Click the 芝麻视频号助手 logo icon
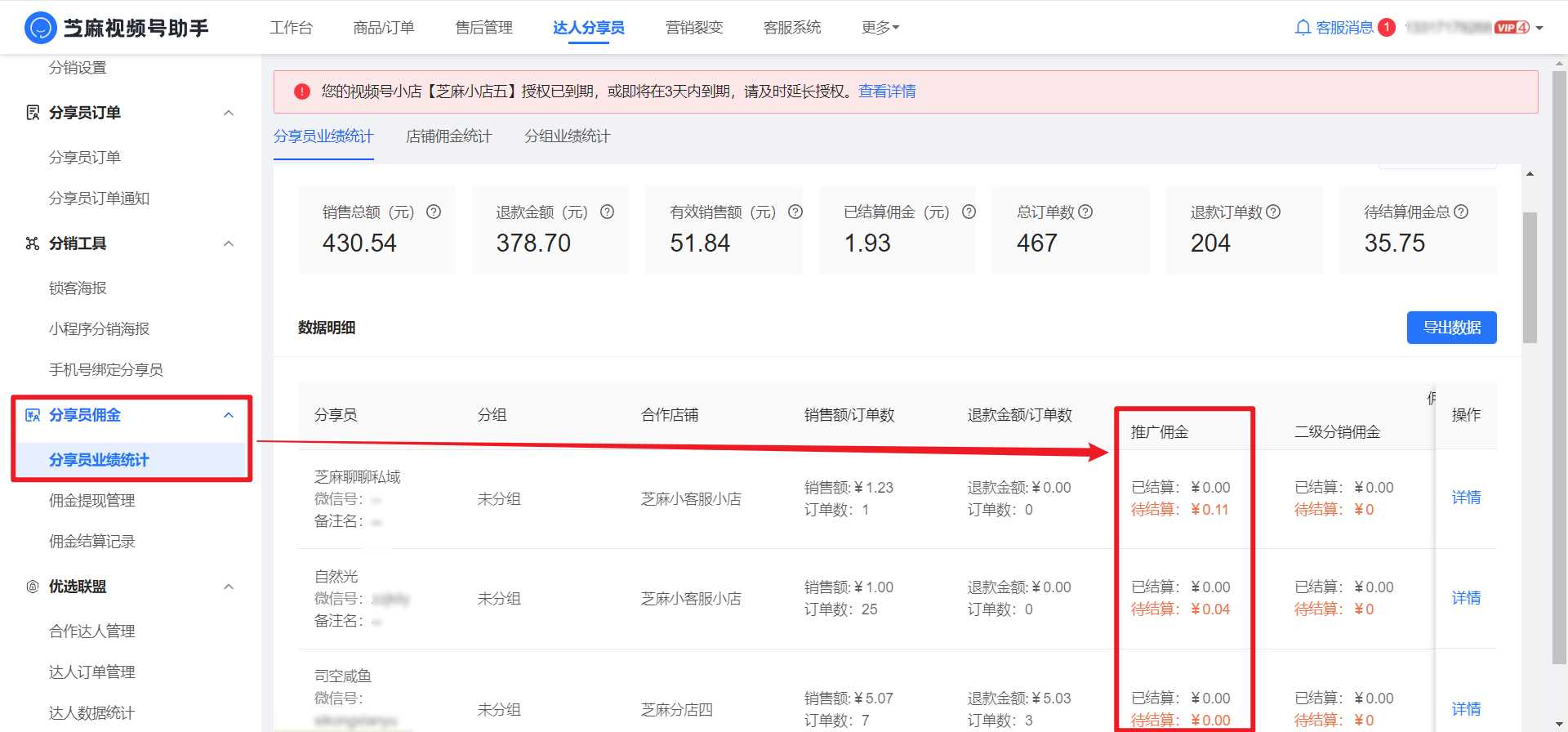Viewport: 1568px width, 732px height. 41,28
